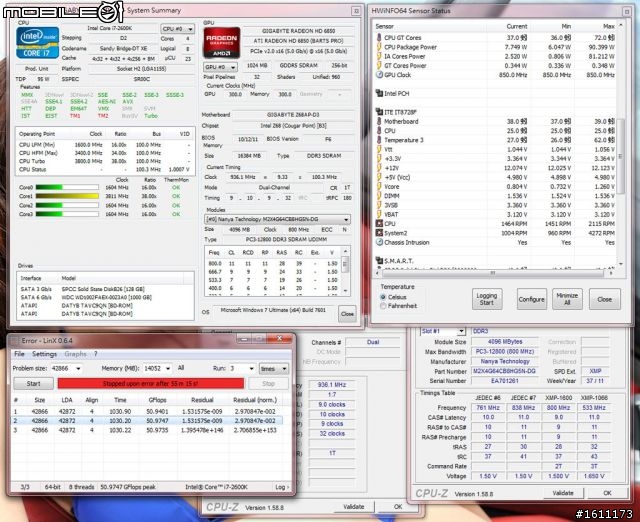The image size is (640, 522).
Task: Click Validate in the lower CPU-Z window
Action: click(353, 506)
